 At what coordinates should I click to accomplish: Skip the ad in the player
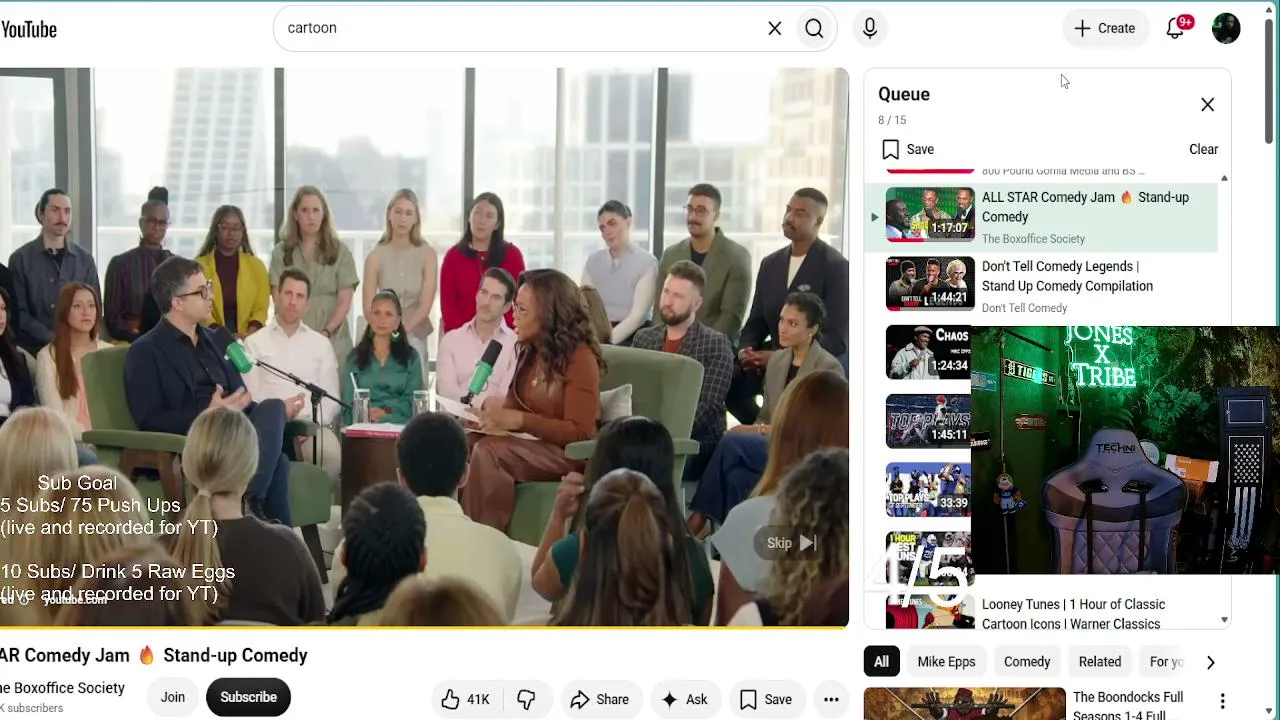point(791,543)
